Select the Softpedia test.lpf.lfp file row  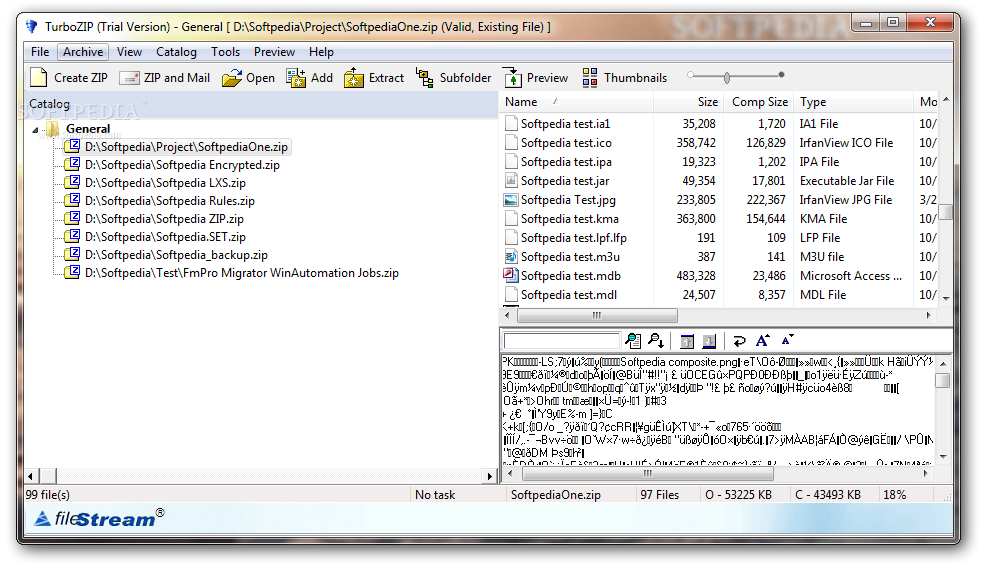coord(719,238)
